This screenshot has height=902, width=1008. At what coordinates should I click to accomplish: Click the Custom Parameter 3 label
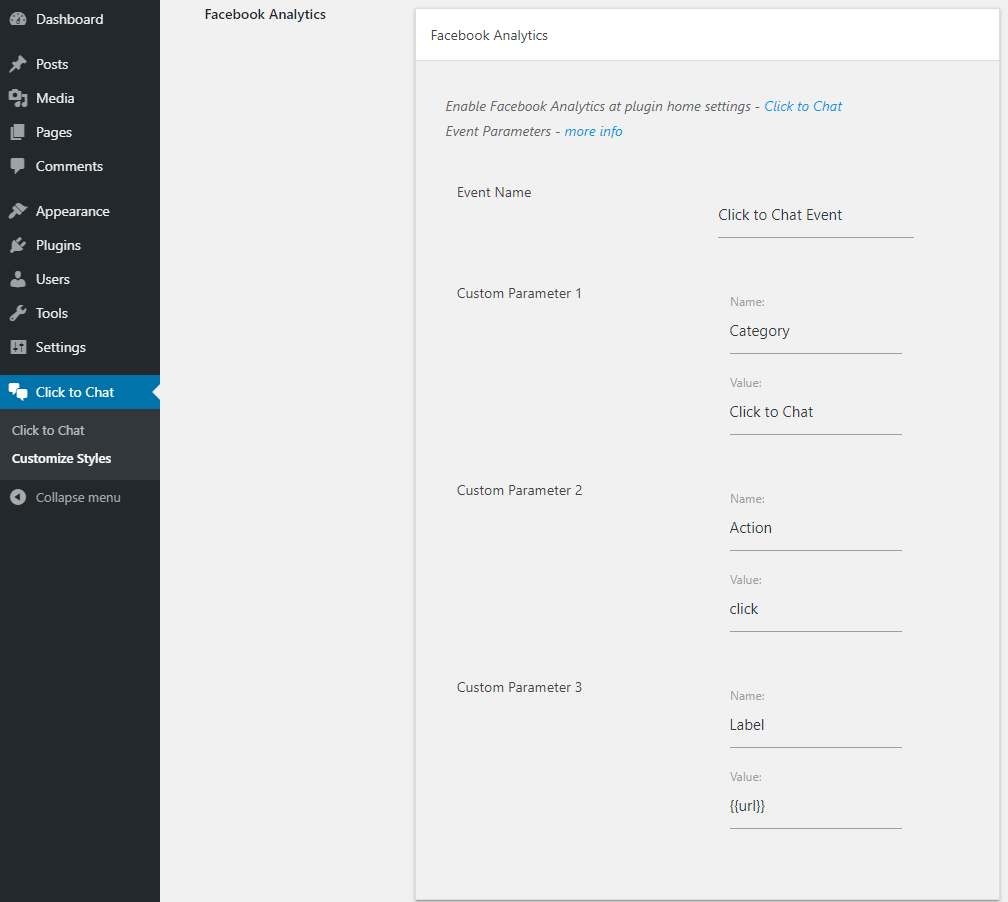pyautogui.click(x=519, y=687)
